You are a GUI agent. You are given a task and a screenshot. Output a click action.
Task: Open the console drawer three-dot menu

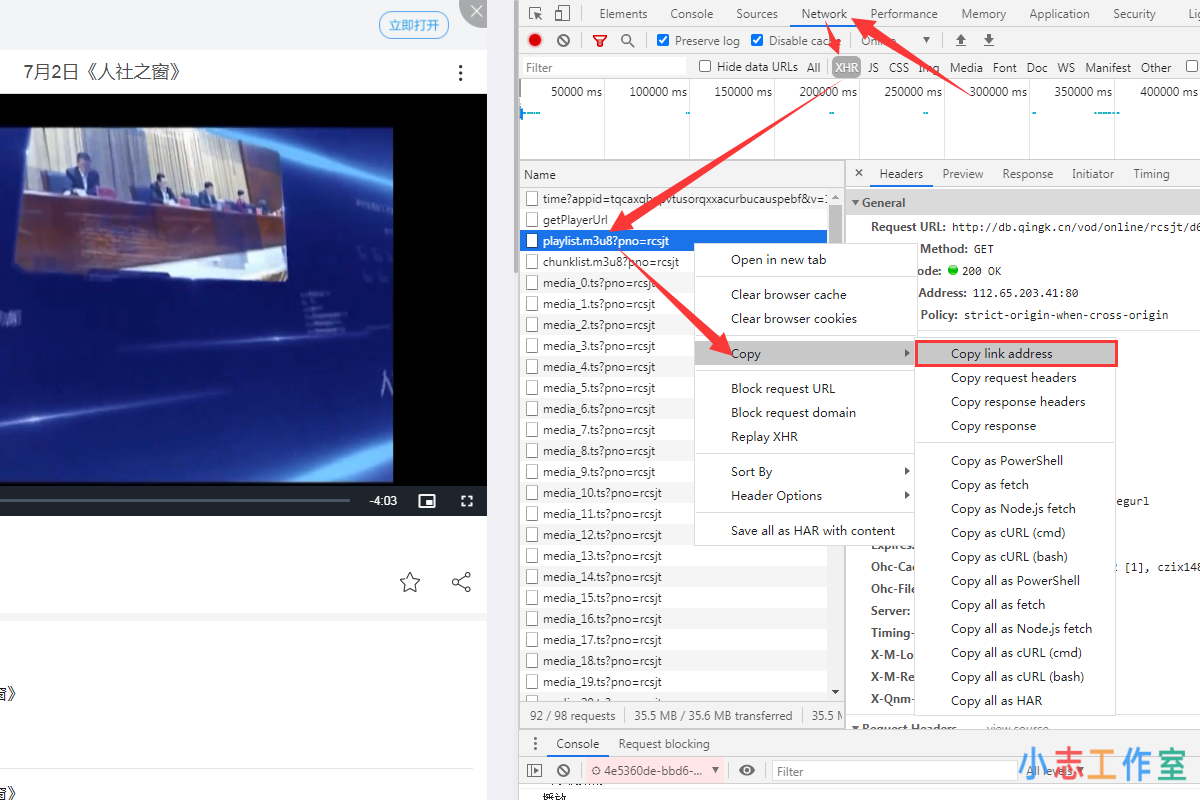coord(536,744)
